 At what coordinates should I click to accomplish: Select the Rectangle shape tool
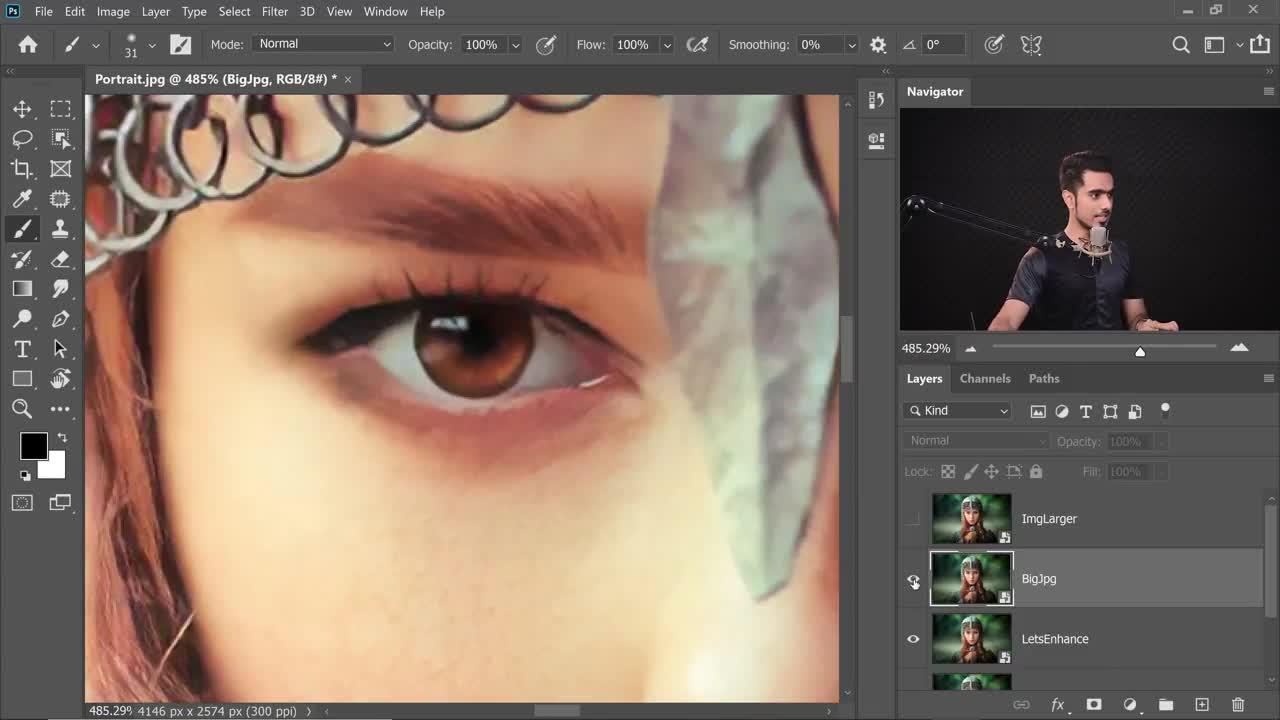point(22,379)
